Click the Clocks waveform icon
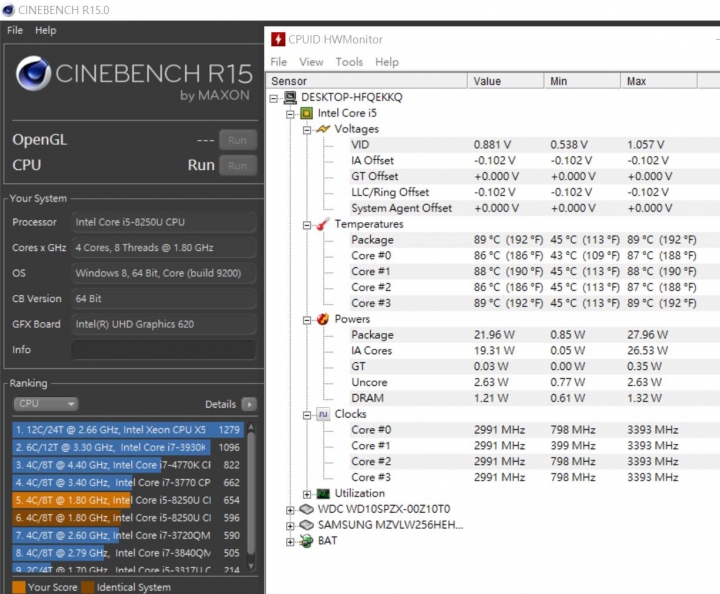 click(323, 414)
